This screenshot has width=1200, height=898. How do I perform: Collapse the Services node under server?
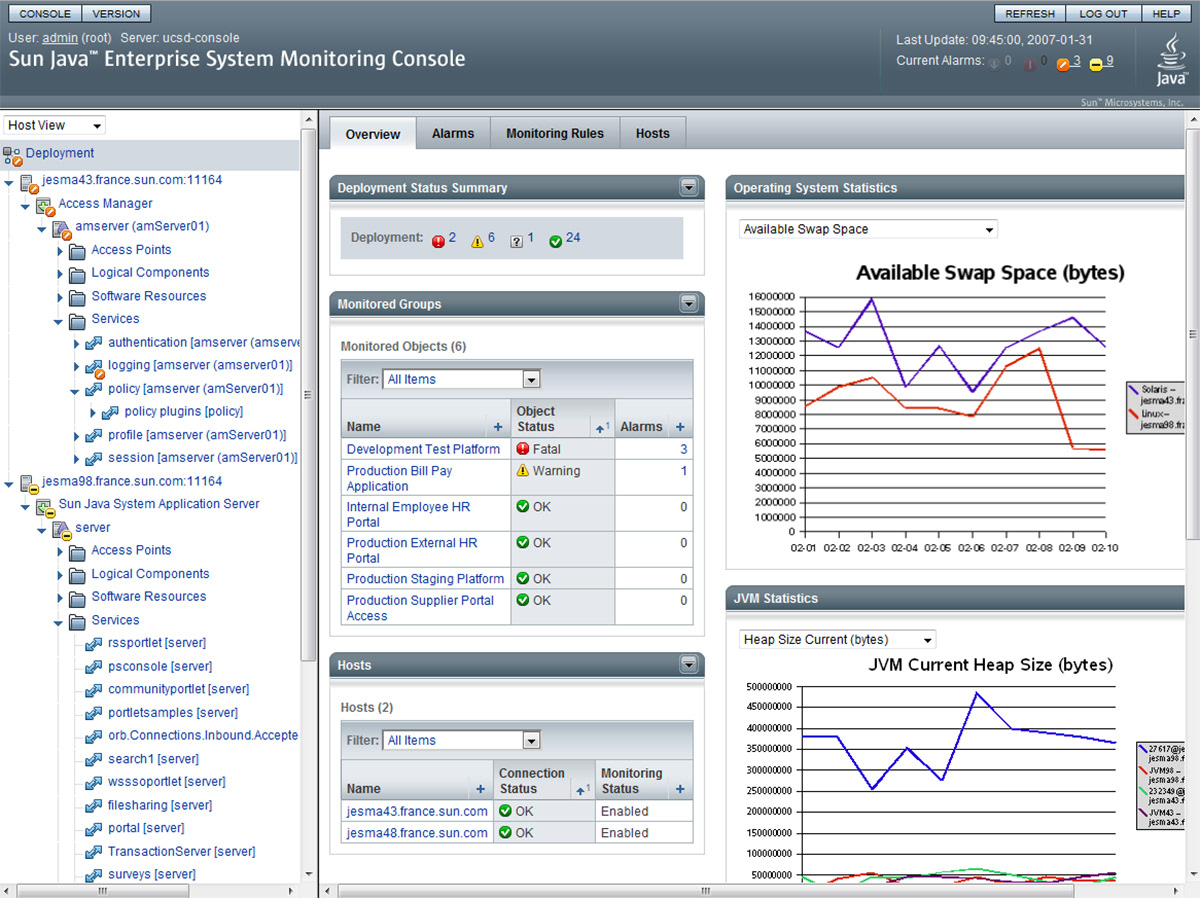pos(58,622)
